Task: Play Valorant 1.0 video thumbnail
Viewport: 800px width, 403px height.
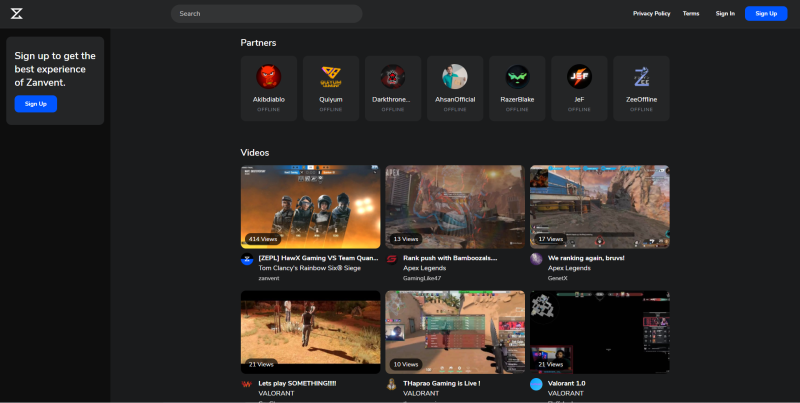Action: [x=600, y=332]
